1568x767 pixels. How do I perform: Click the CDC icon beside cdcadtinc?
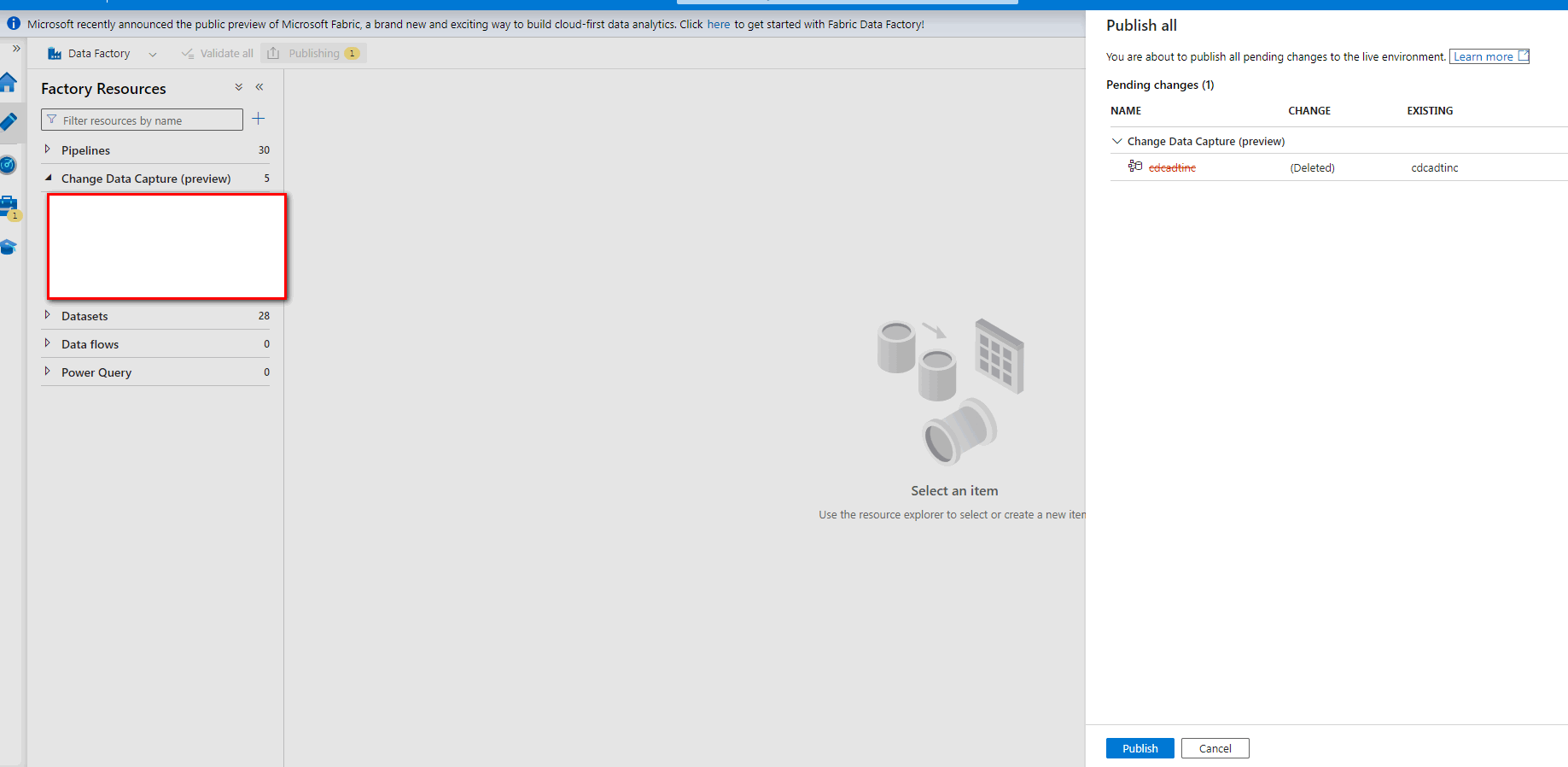tap(1135, 167)
